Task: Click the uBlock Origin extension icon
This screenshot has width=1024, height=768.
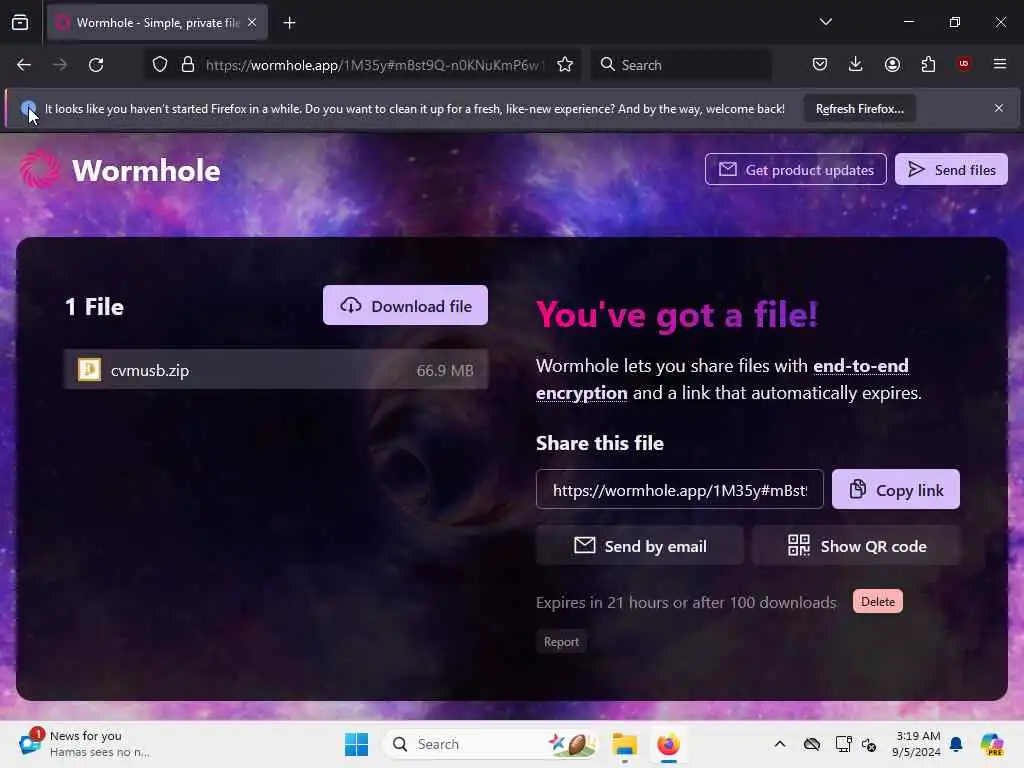Action: click(x=963, y=64)
